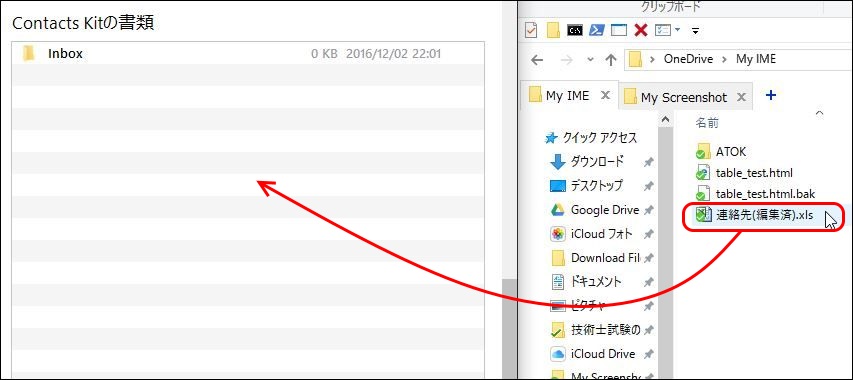Click the New folder icon in quick access toolbar
This screenshot has width=853, height=380.
[x=553, y=30]
